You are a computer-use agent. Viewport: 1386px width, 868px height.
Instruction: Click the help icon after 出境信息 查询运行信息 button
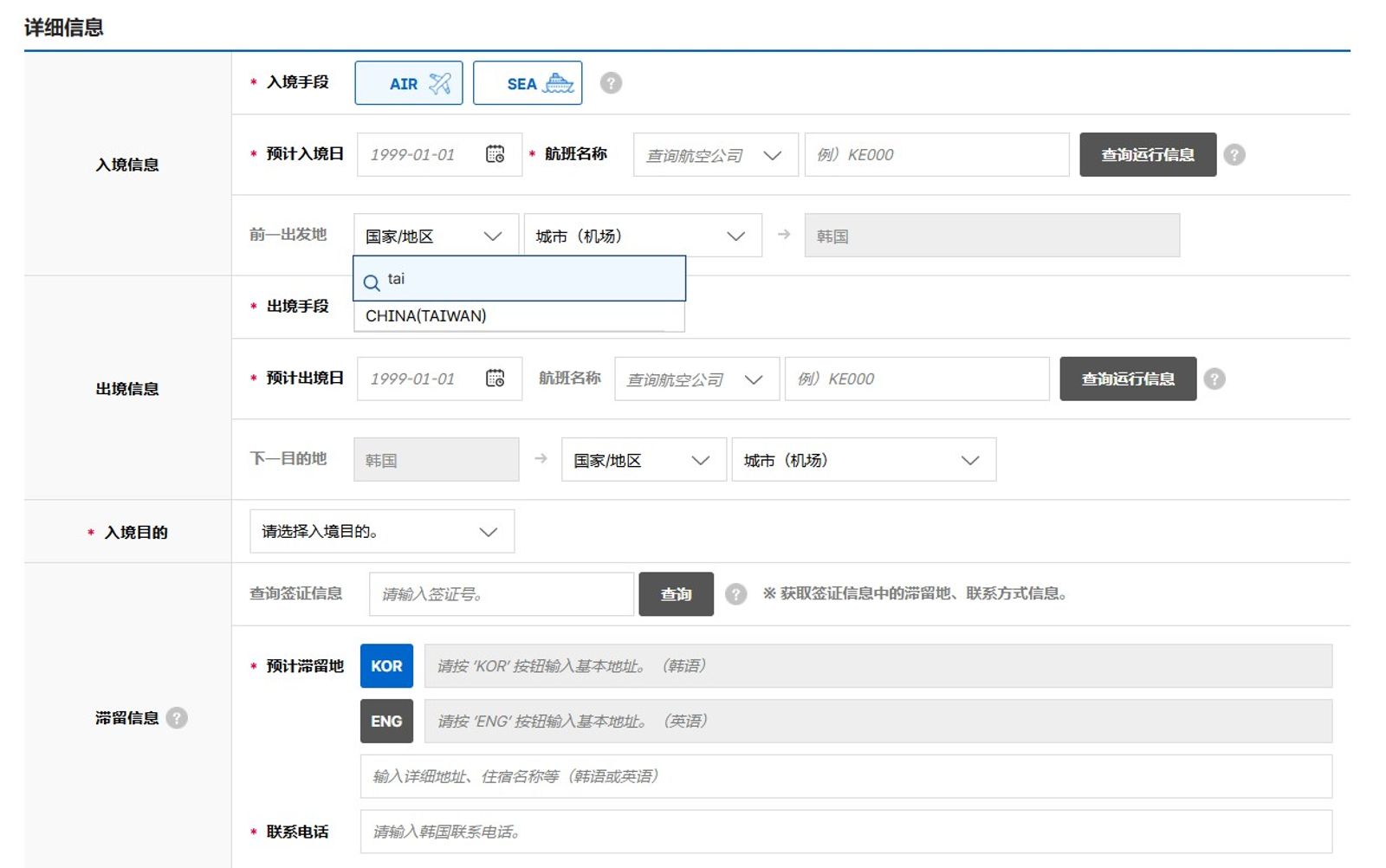coord(1214,378)
